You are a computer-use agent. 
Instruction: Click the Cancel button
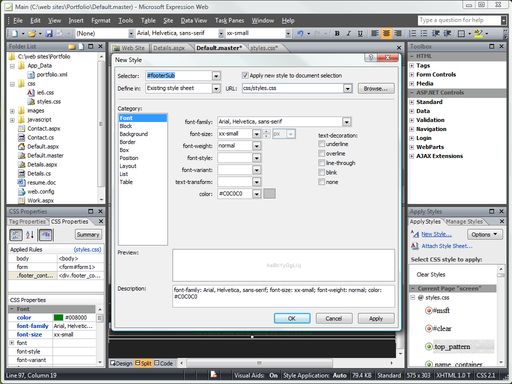334,318
